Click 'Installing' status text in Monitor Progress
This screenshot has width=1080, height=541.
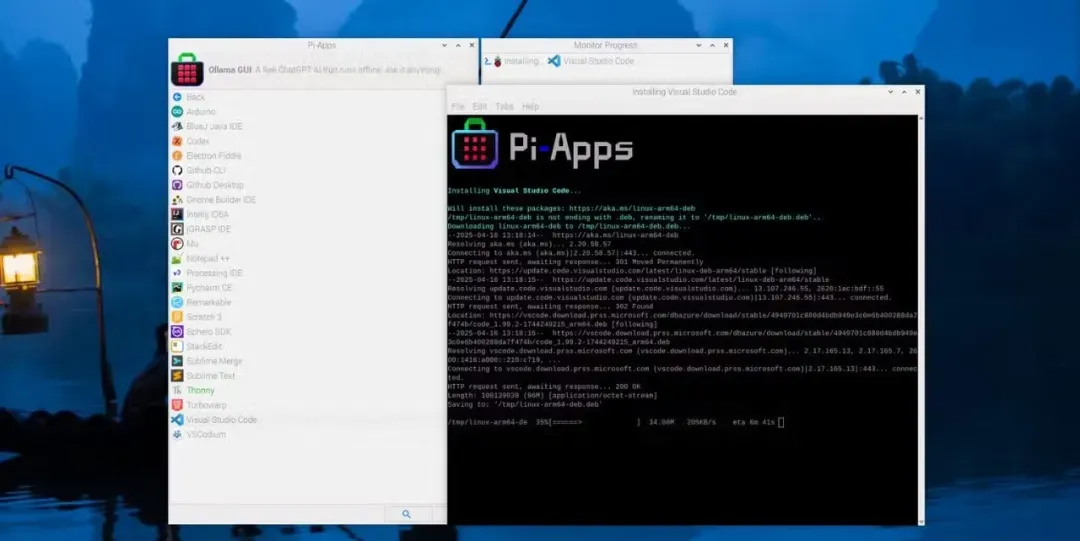click(x=521, y=61)
